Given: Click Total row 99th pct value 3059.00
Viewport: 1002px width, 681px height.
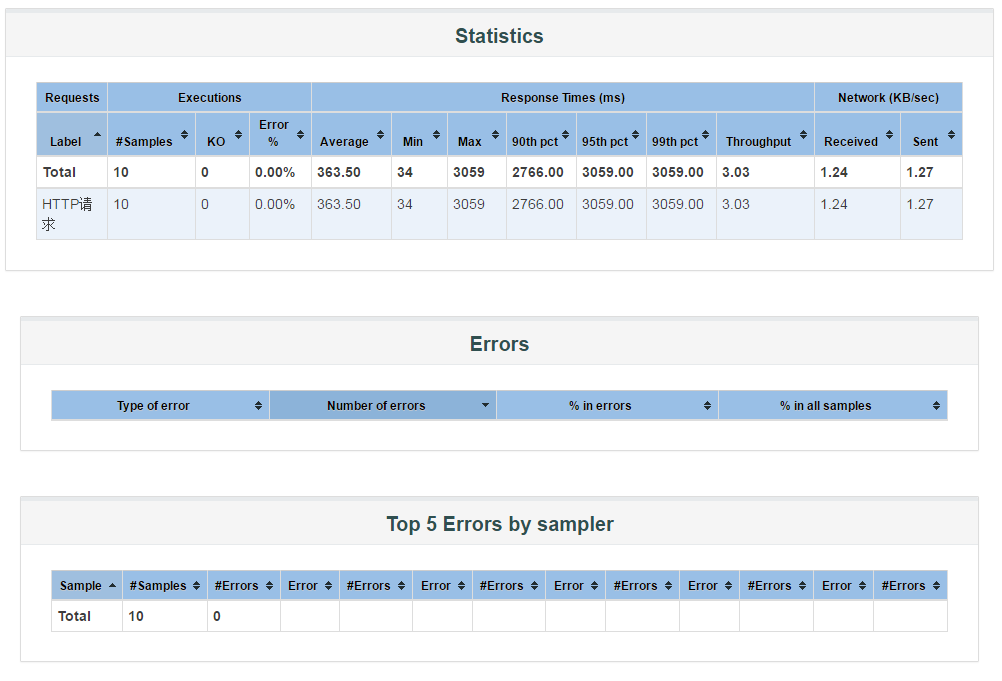Looking at the screenshot, I should (x=677, y=172).
